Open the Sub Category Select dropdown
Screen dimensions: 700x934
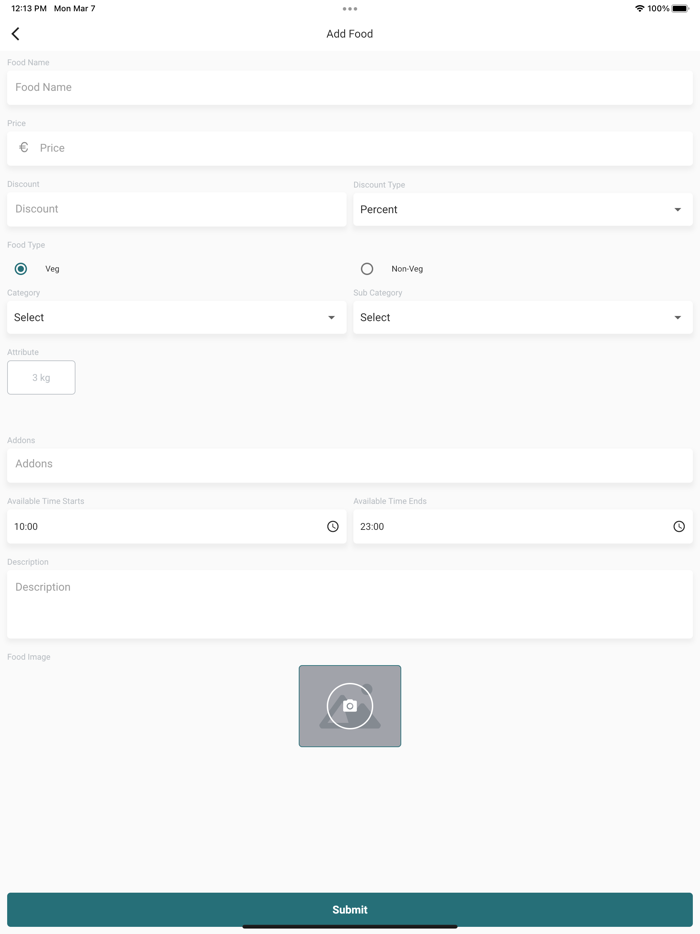pos(522,317)
